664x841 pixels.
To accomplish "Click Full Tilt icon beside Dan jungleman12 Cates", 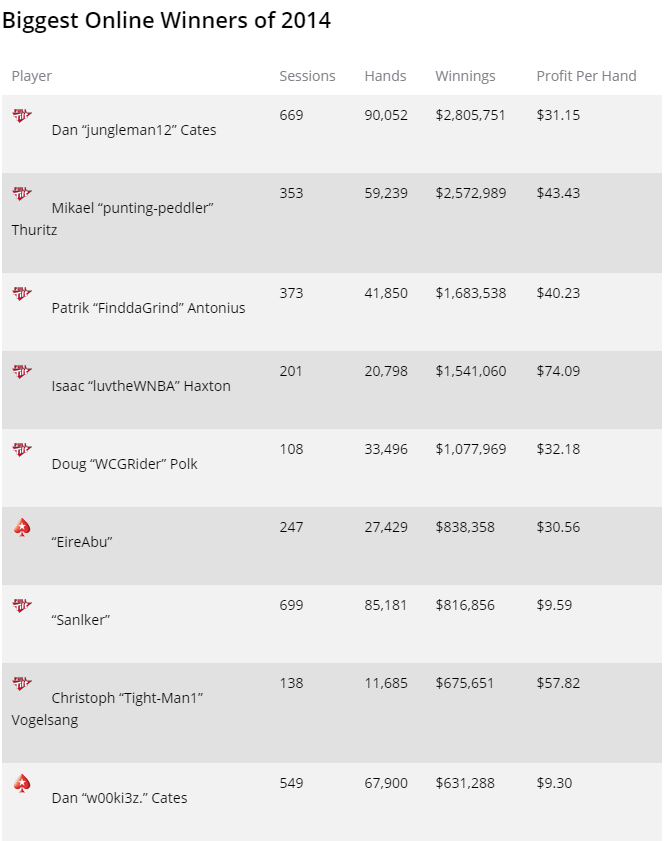I will (x=22, y=115).
